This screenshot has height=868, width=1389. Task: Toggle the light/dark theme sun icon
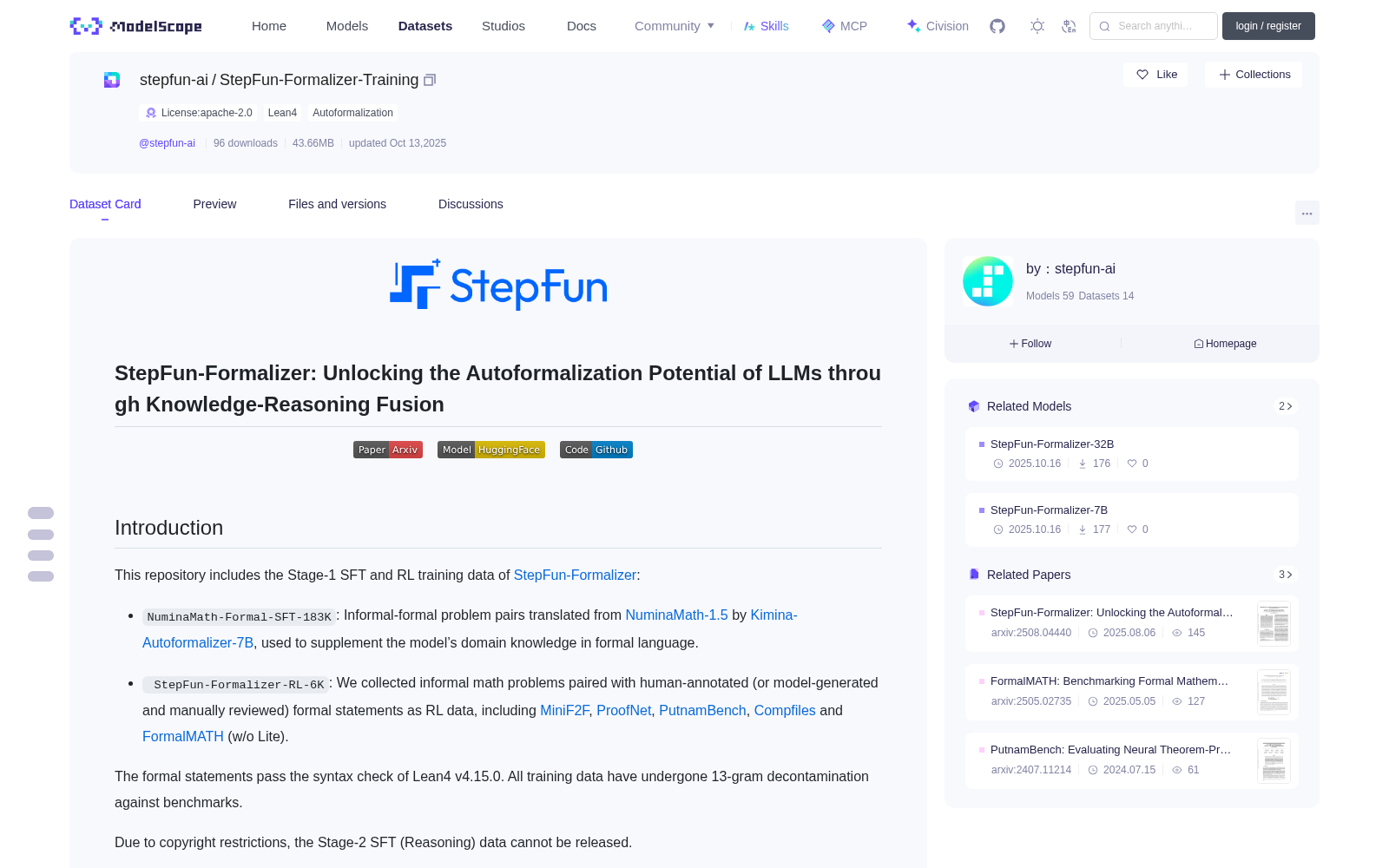point(1037,26)
